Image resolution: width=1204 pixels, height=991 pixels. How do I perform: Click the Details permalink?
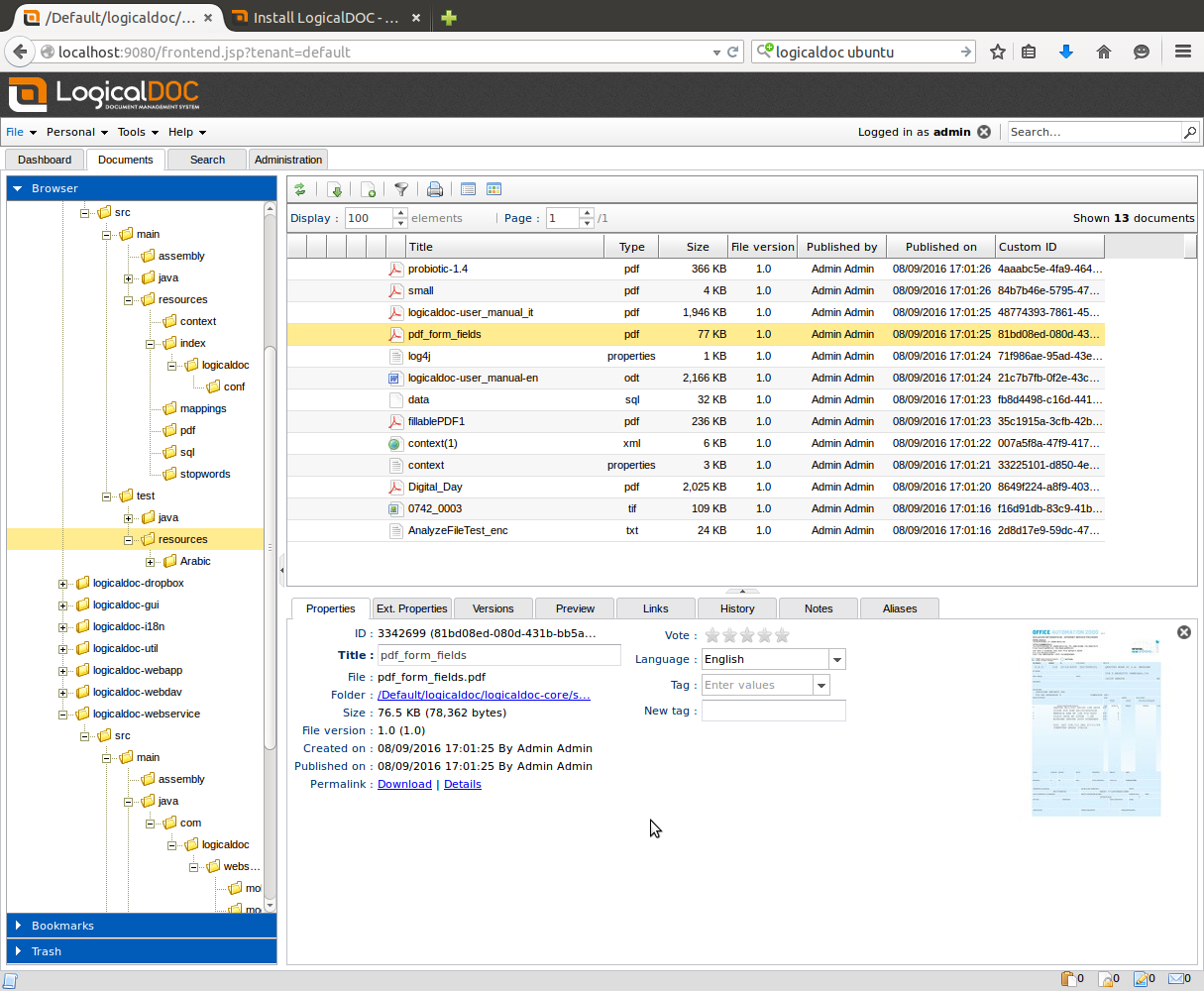463,784
